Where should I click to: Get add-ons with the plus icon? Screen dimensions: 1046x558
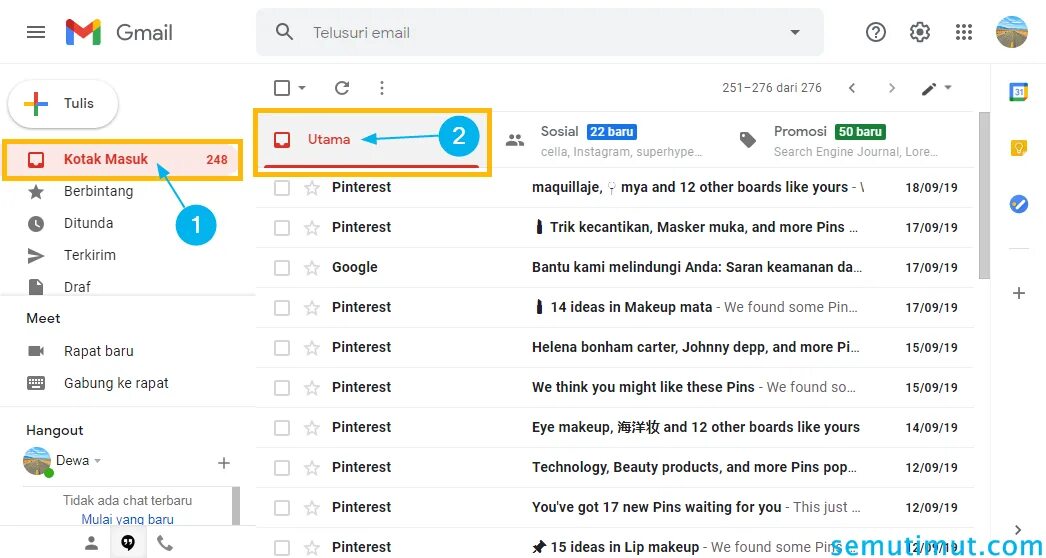[x=1019, y=293]
